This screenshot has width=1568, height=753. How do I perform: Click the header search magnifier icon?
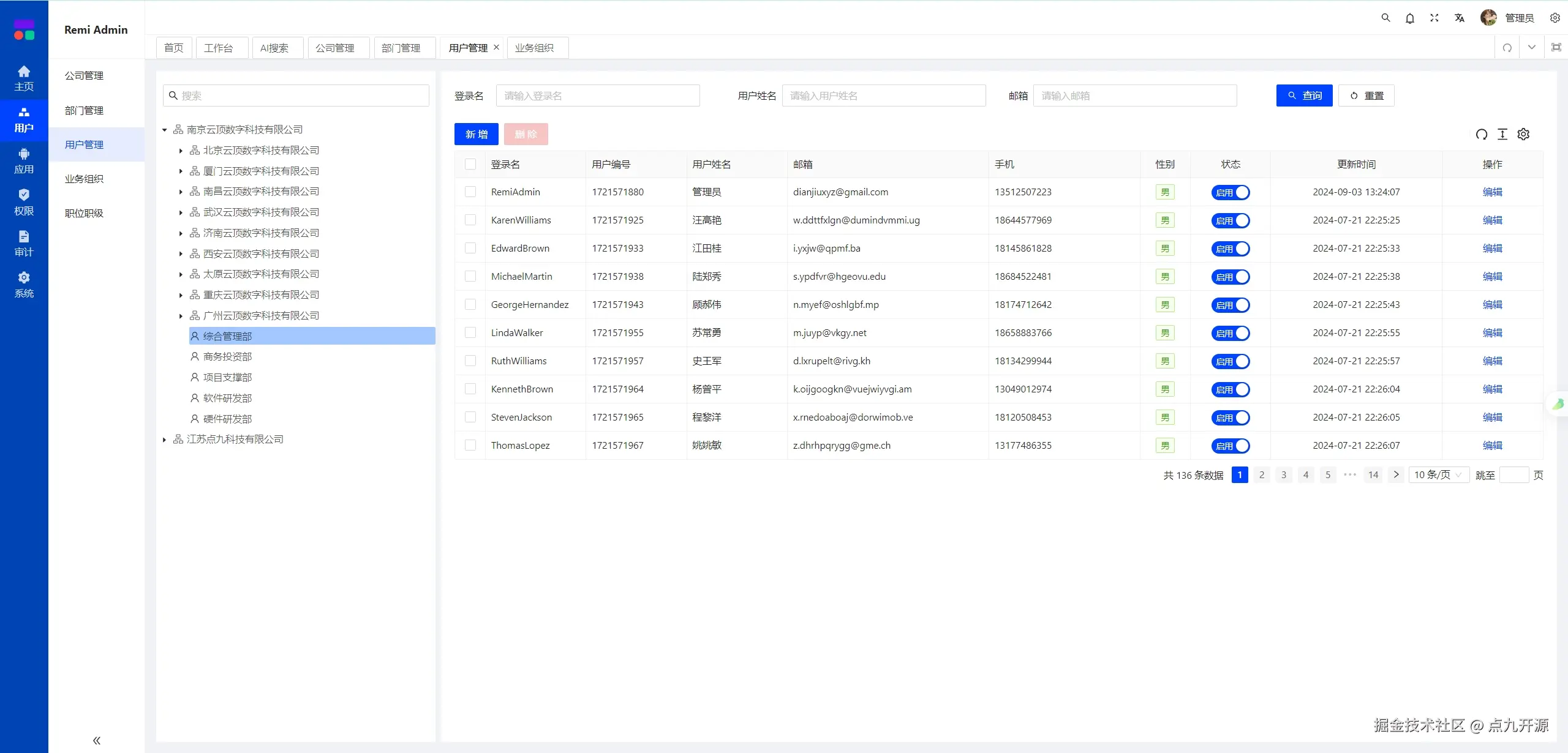point(1385,18)
